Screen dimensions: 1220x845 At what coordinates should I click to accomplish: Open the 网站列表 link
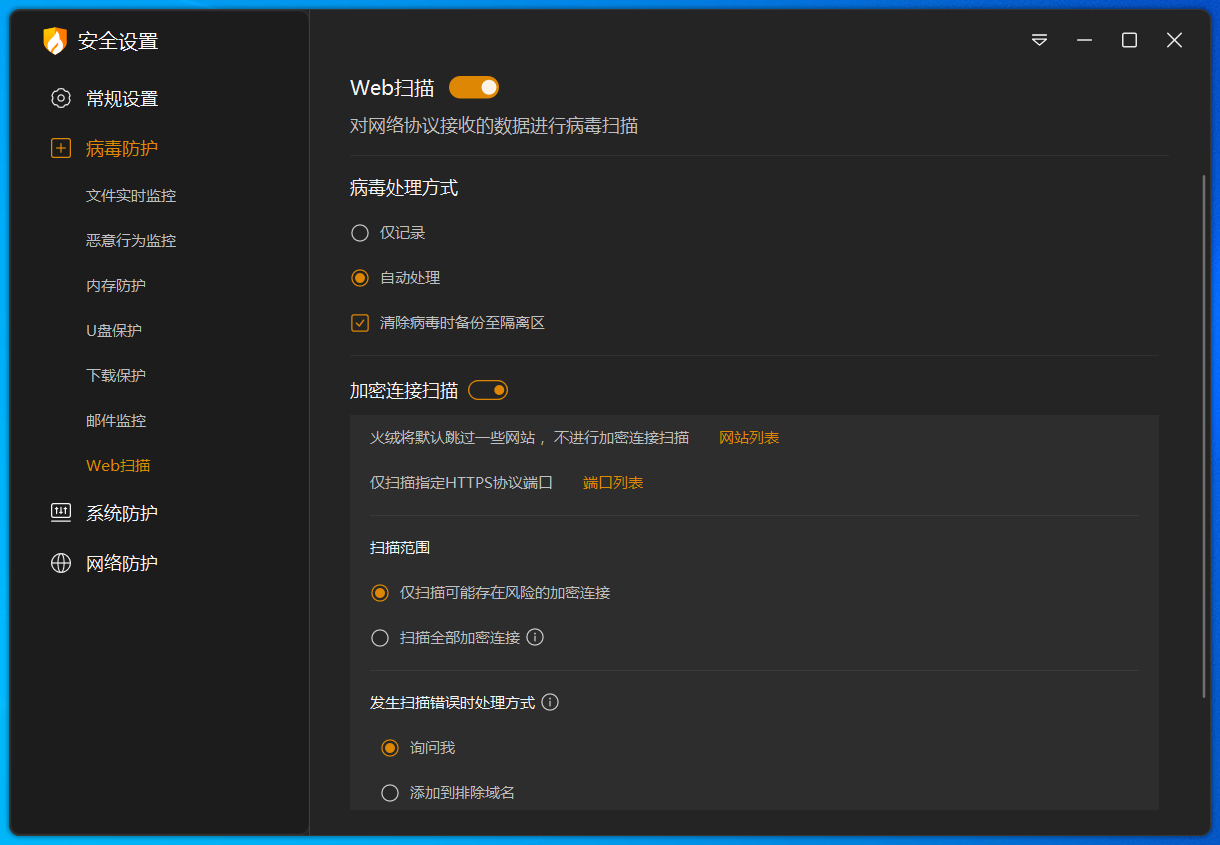coord(748,437)
